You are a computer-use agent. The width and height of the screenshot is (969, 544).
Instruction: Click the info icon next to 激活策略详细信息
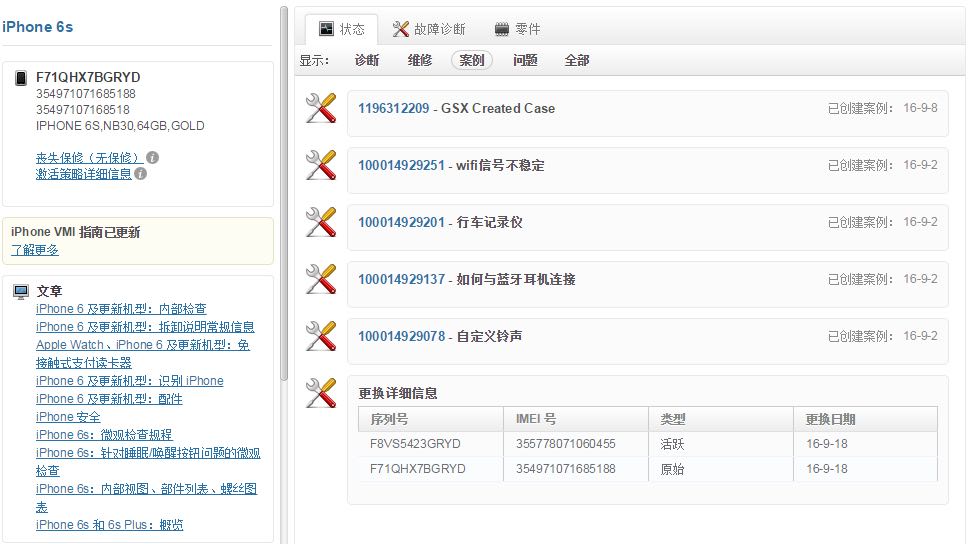[x=141, y=174]
